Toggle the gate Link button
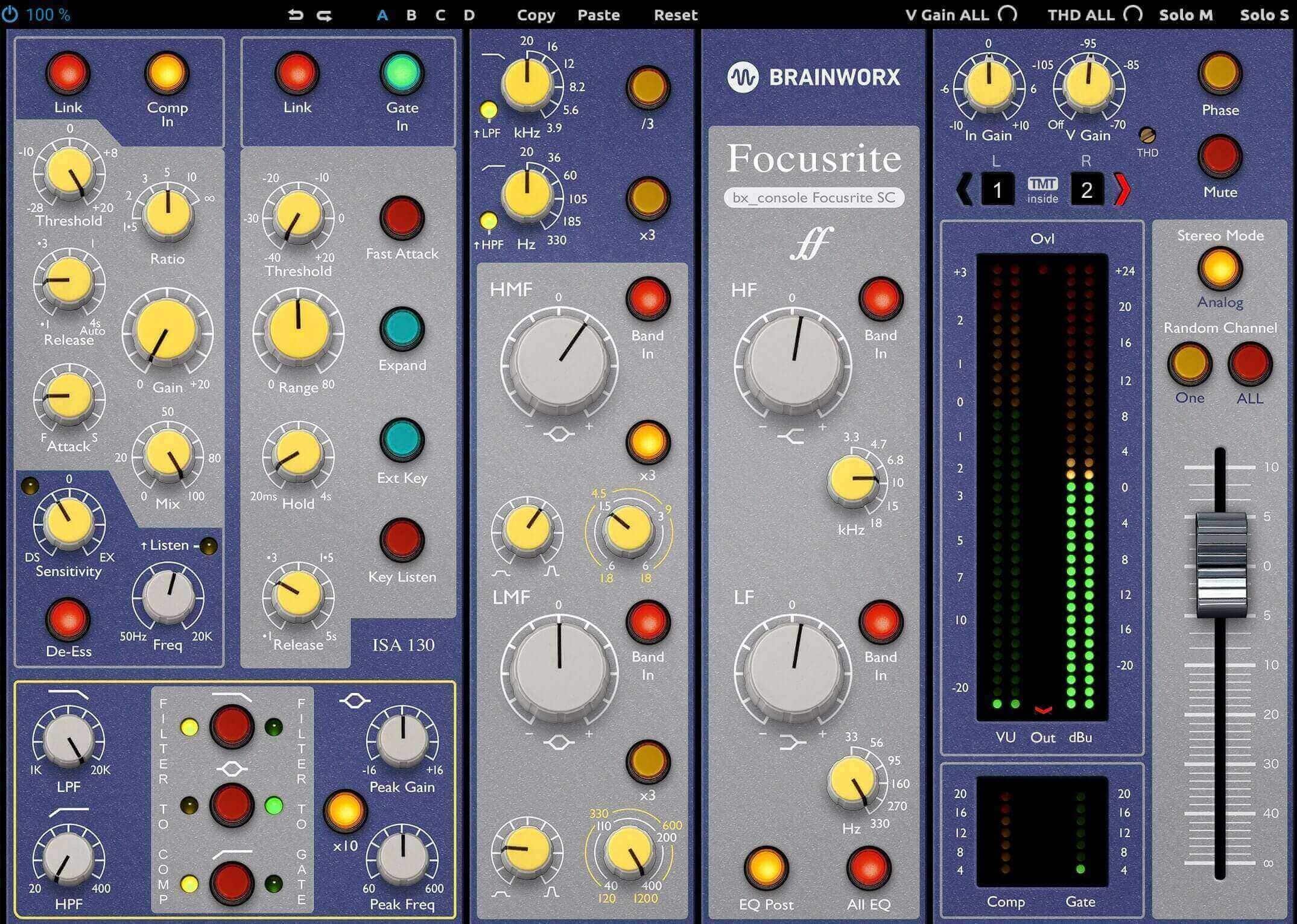This screenshot has width=1297, height=924. (x=297, y=73)
